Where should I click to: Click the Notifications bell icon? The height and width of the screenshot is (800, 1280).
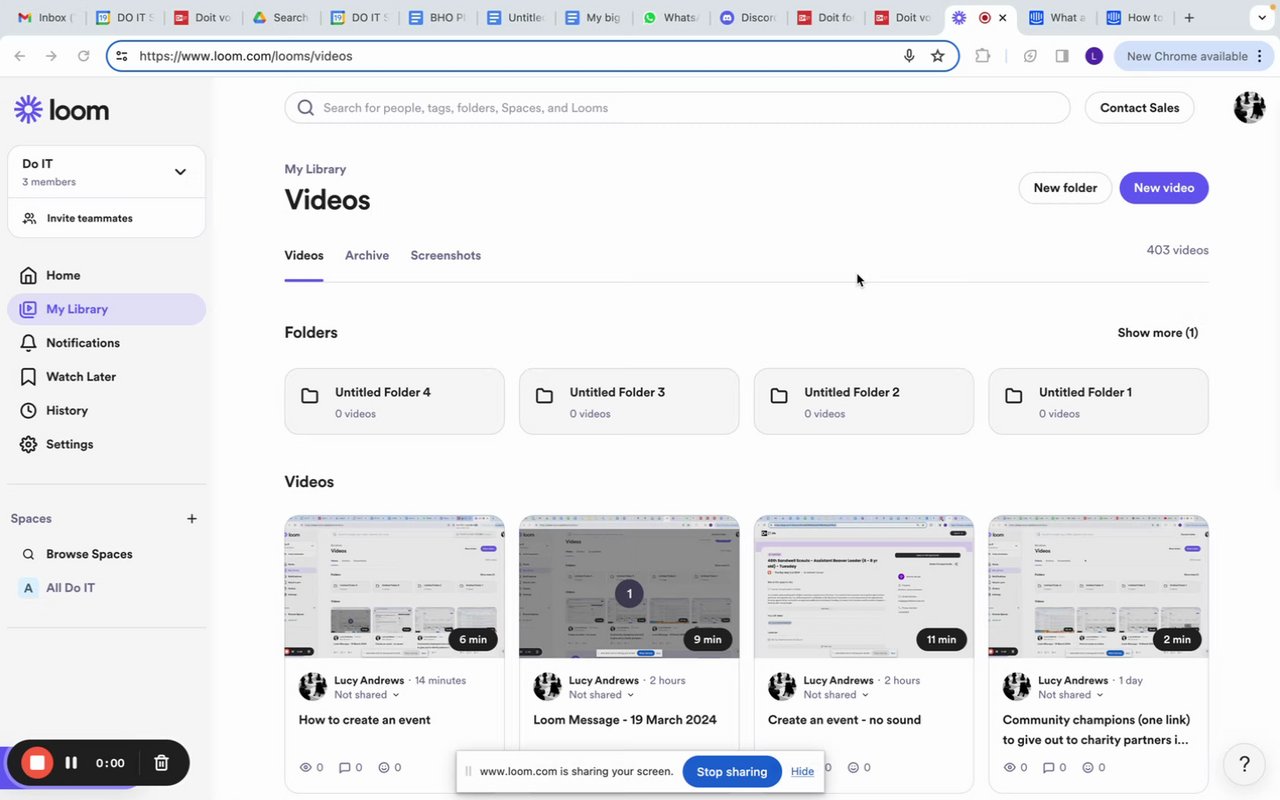[28, 343]
